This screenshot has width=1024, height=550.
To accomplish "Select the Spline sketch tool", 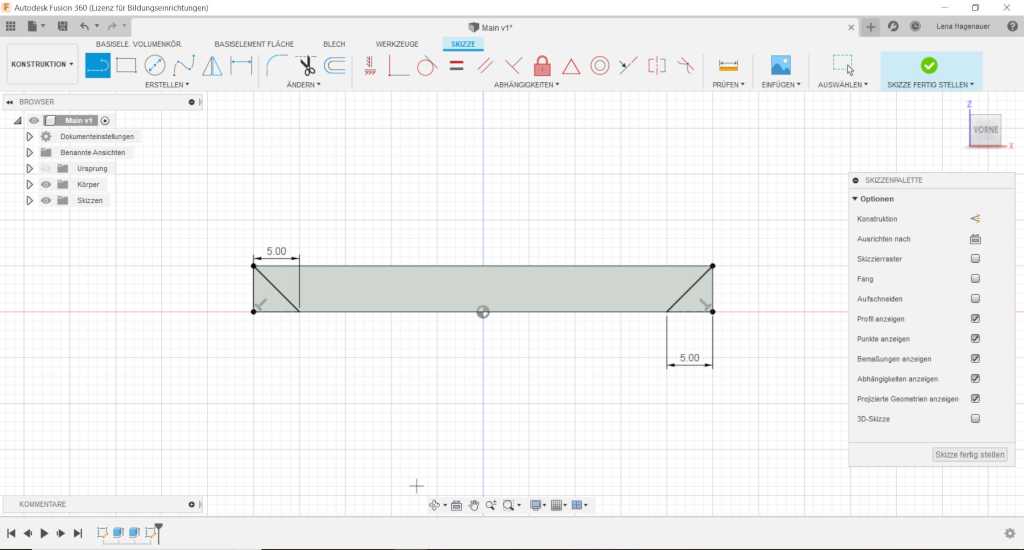I will [x=184, y=65].
